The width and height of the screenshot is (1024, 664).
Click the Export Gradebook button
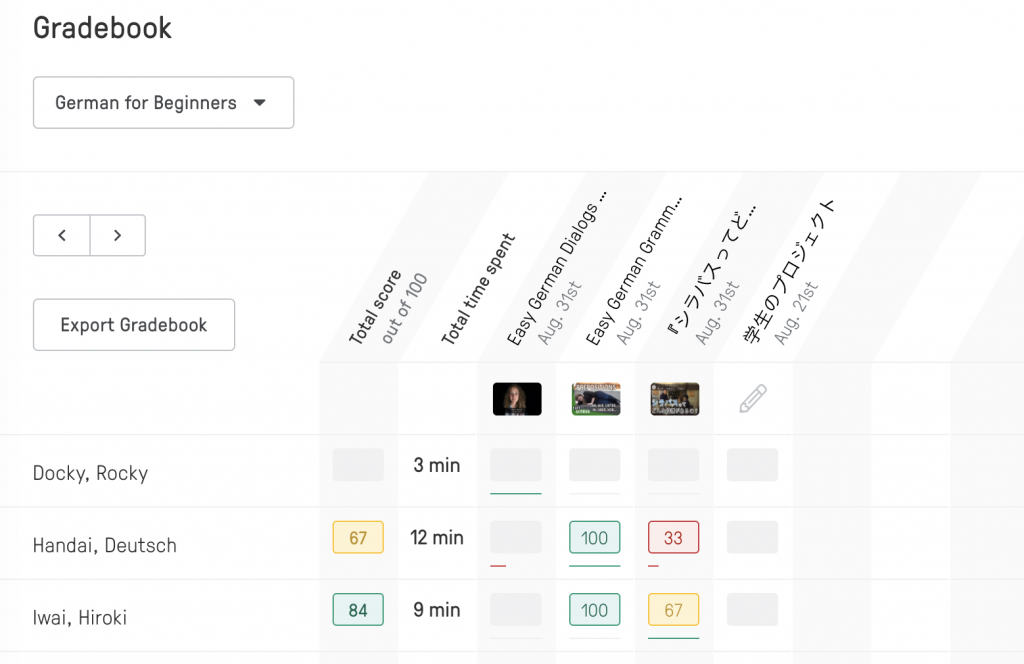click(133, 324)
